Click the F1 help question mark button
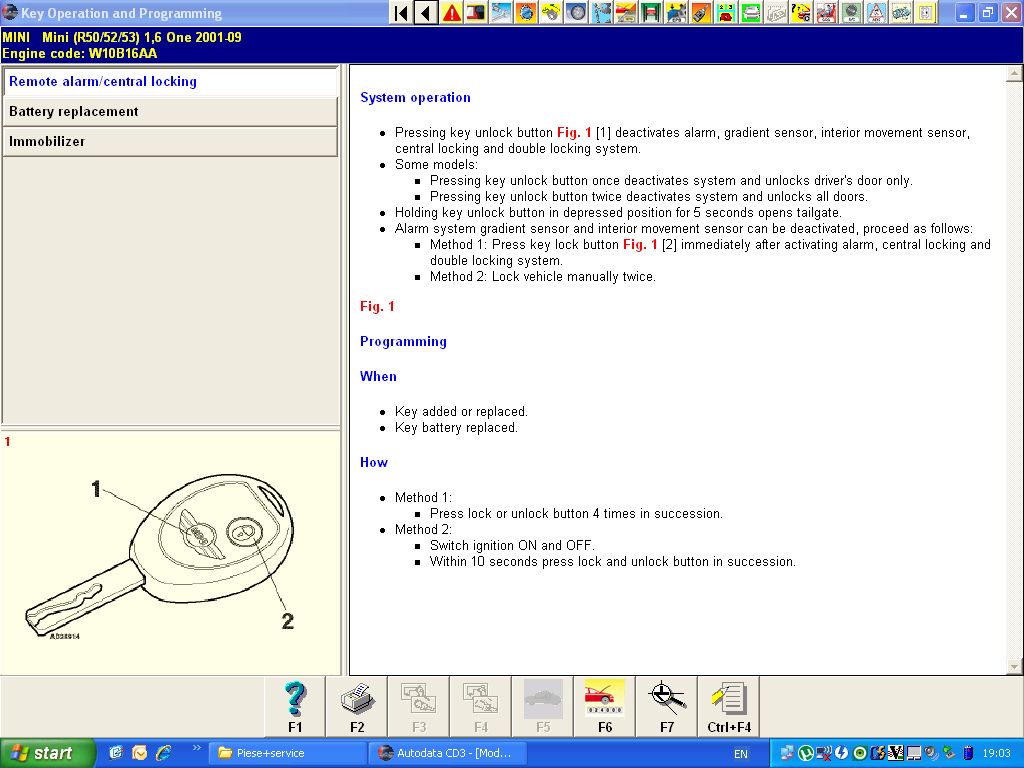1024x768 pixels. click(x=295, y=706)
